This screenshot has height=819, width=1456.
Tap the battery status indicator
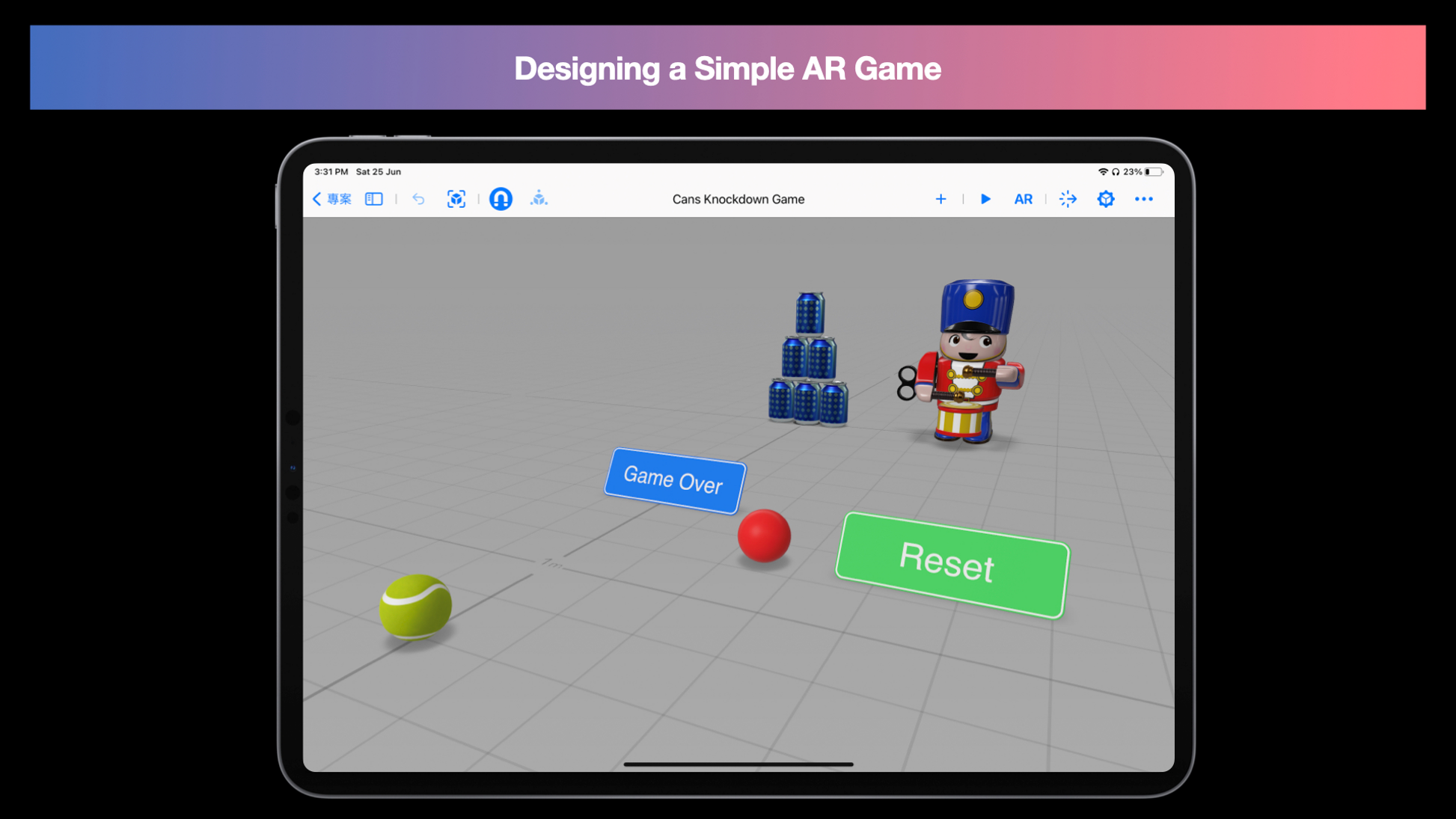[x=1153, y=172]
